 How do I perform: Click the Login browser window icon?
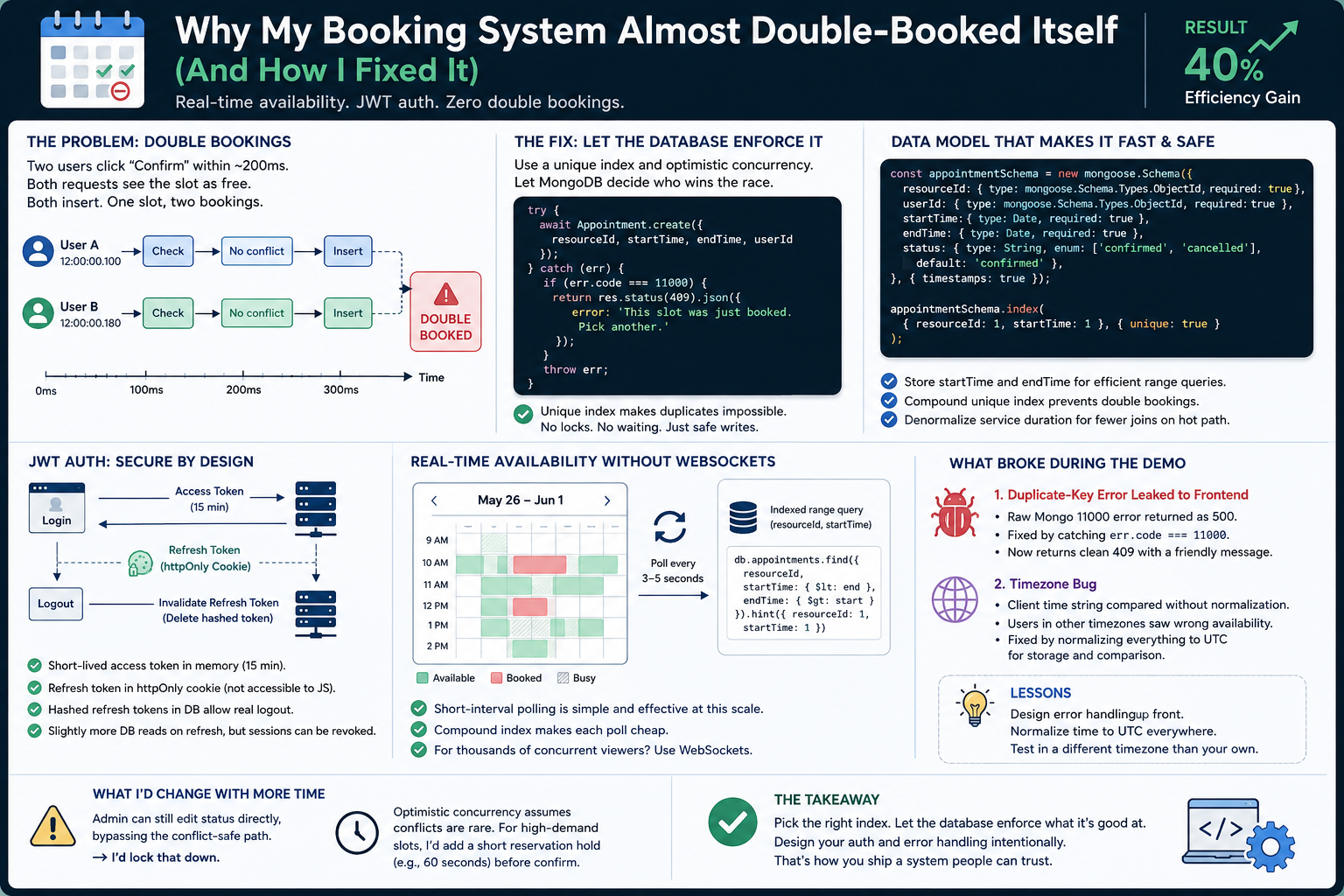[x=57, y=507]
